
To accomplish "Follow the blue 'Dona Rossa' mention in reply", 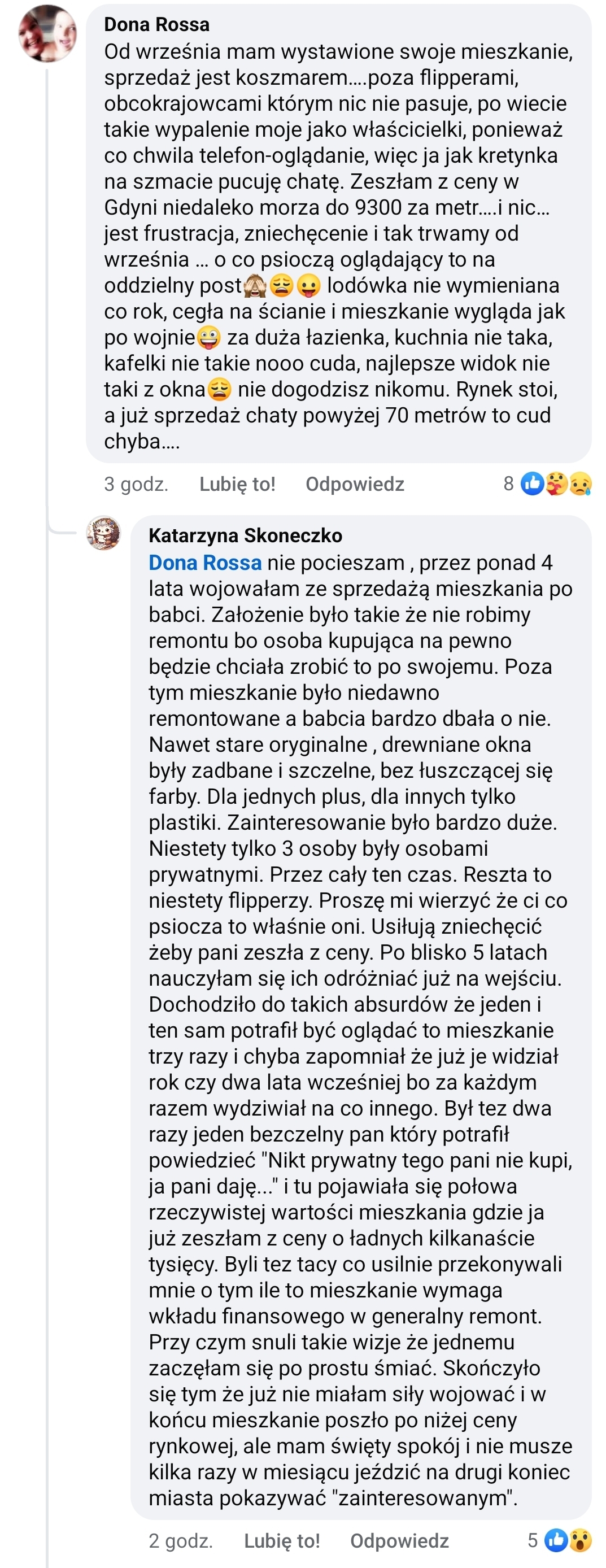I will point(205,563).
